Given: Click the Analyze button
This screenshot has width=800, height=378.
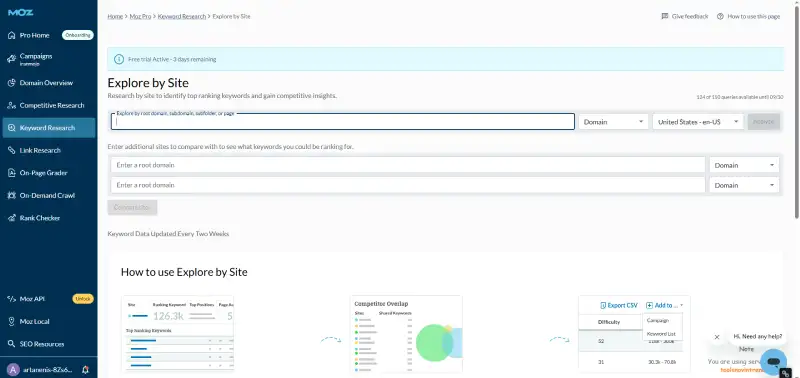Looking at the screenshot, I should tap(764, 122).
